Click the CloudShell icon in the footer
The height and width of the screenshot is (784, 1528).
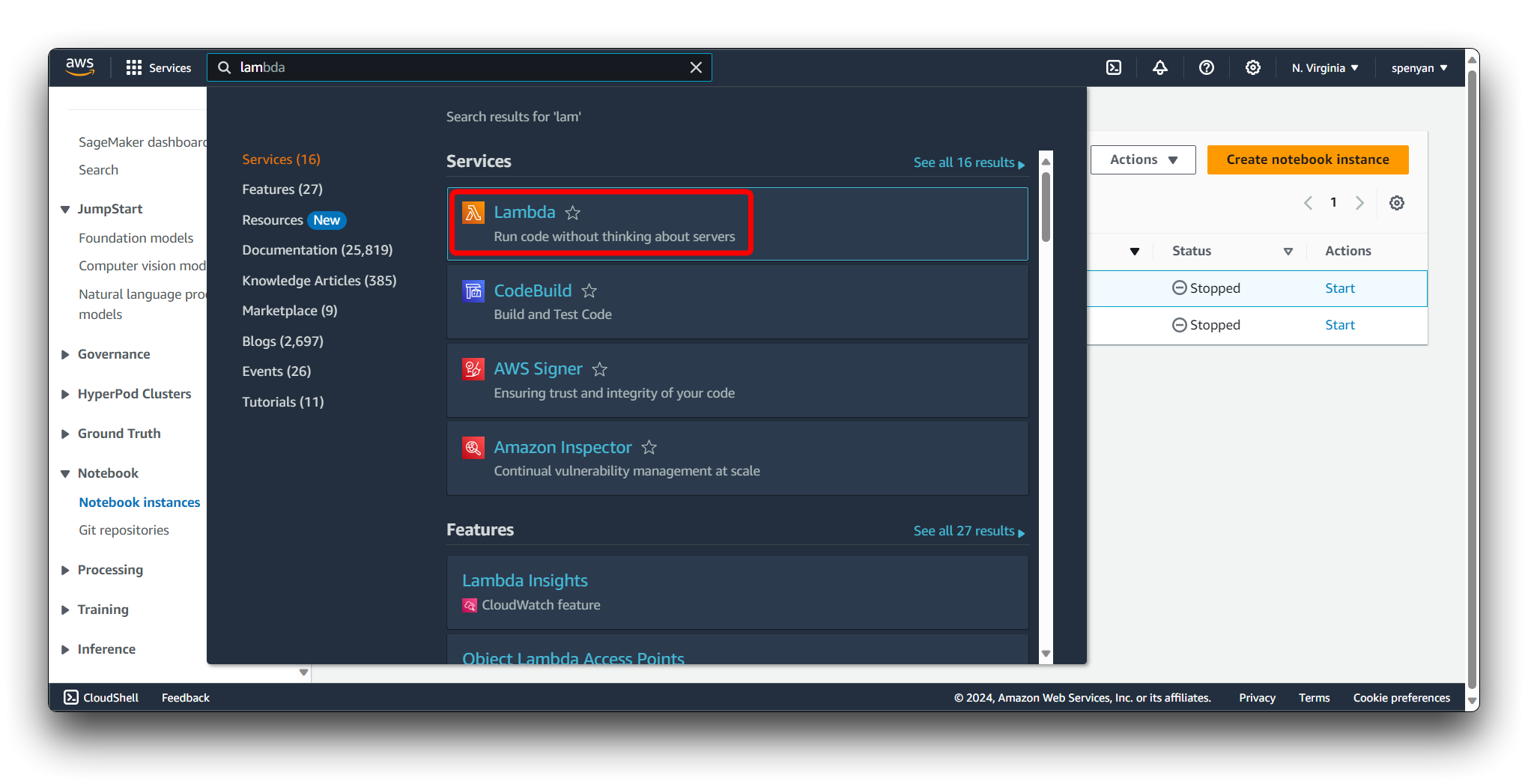[x=71, y=697]
